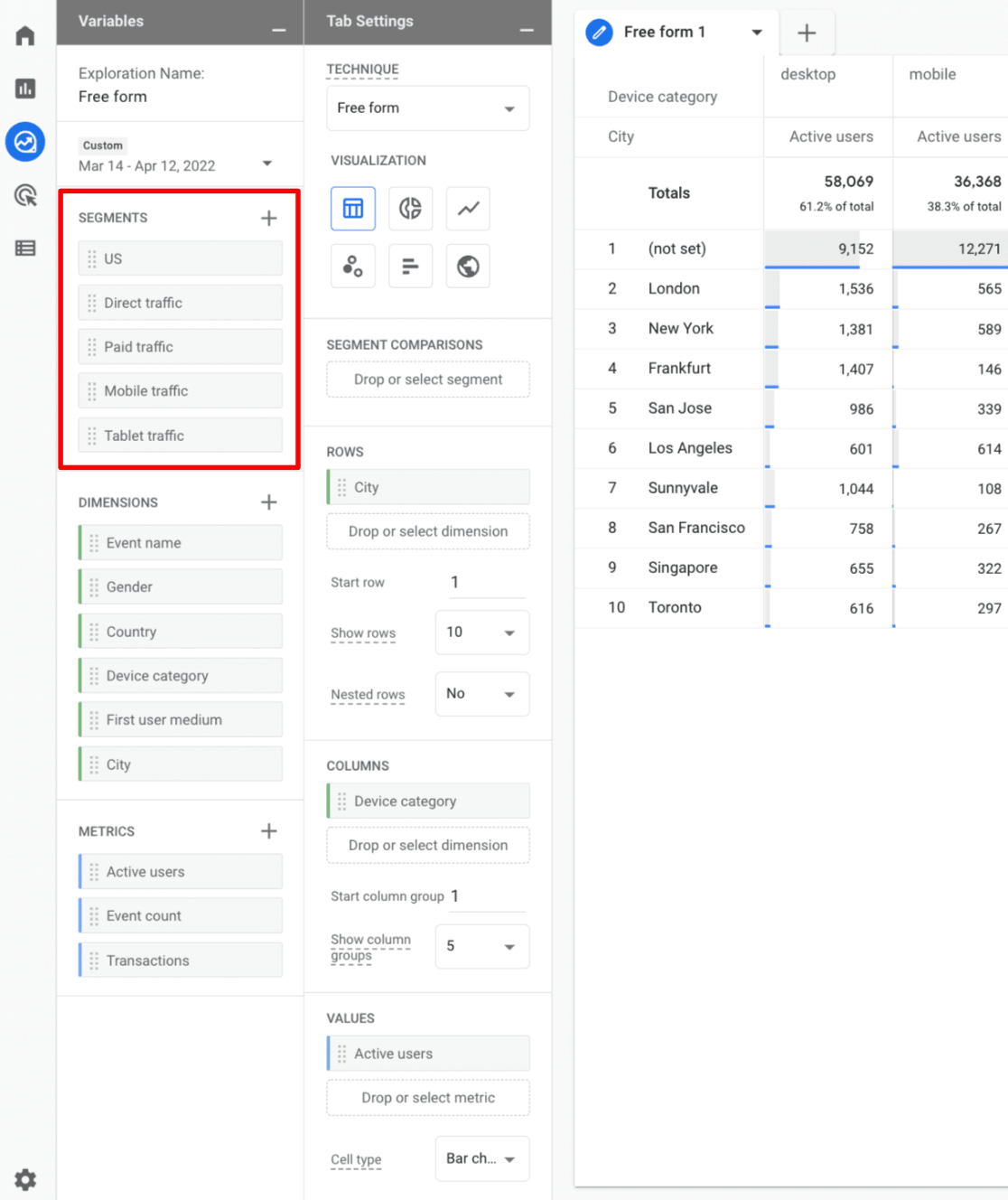The height and width of the screenshot is (1200, 1008).
Task: Choose the line chart visualization
Action: pyautogui.click(x=468, y=209)
